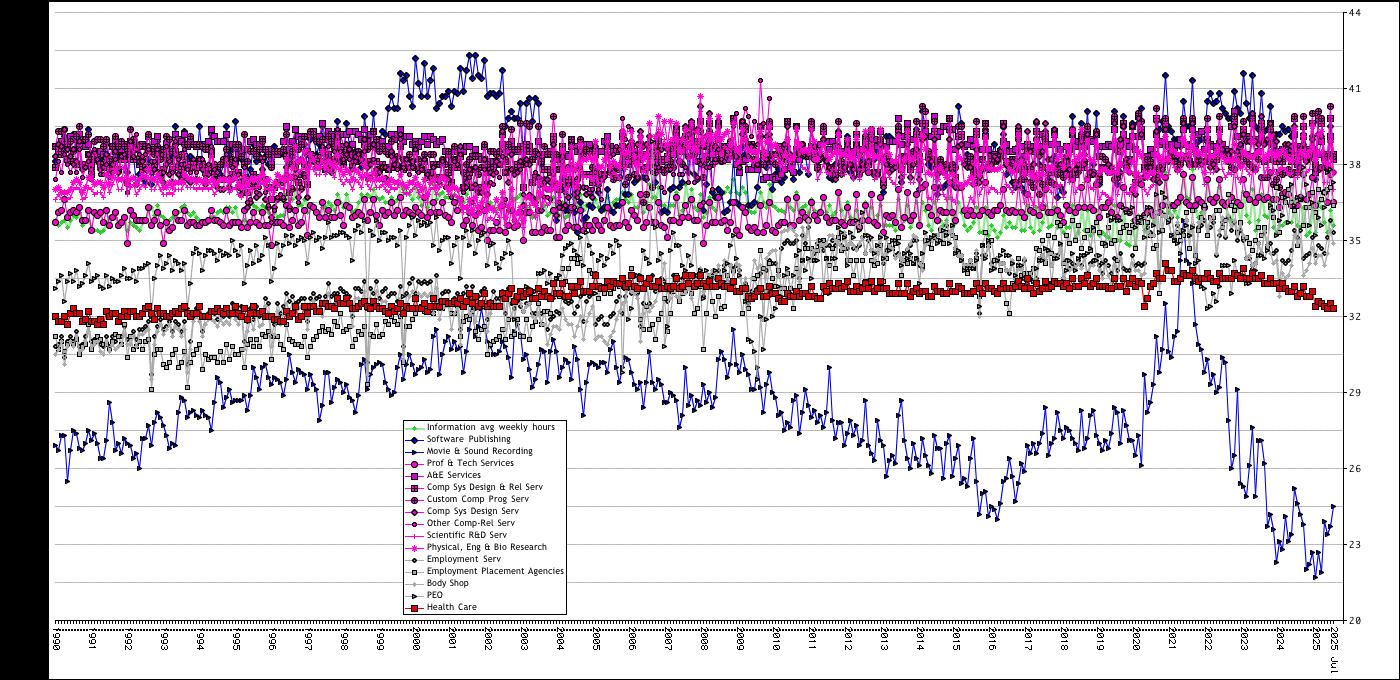Click the A&E Services legend square marker

click(x=413, y=475)
